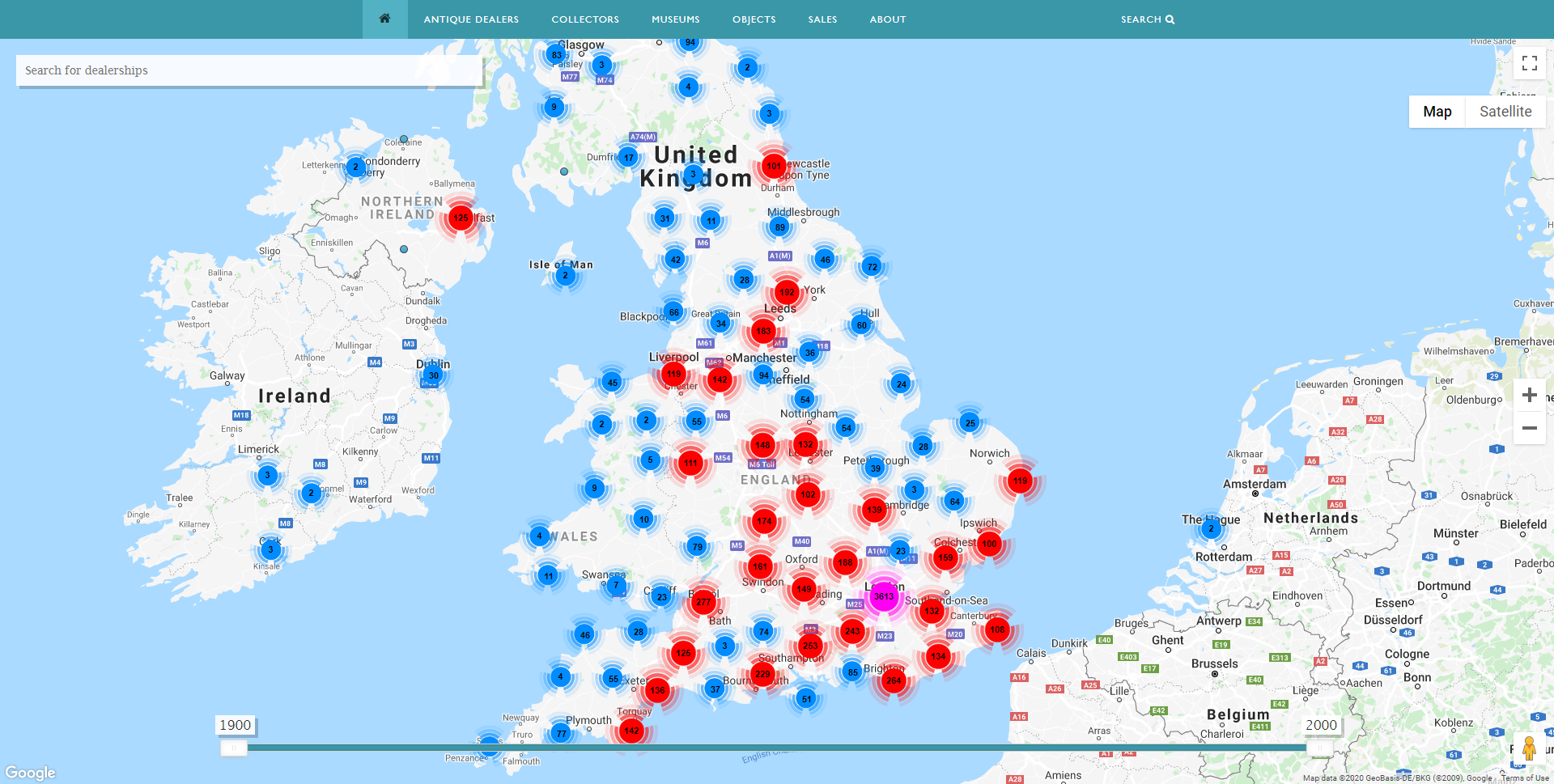This screenshot has height=784, width=1554.
Task: Click the 1900 year slider handle
Action: pyautogui.click(x=234, y=748)
